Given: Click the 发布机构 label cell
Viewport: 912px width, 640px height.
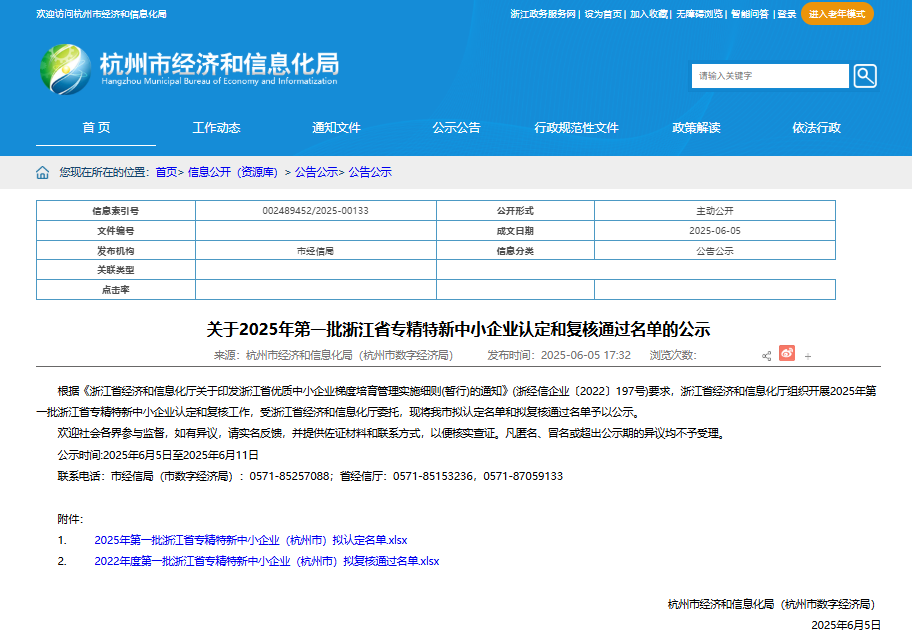Looking at the screenshot, I should [116, 251].
